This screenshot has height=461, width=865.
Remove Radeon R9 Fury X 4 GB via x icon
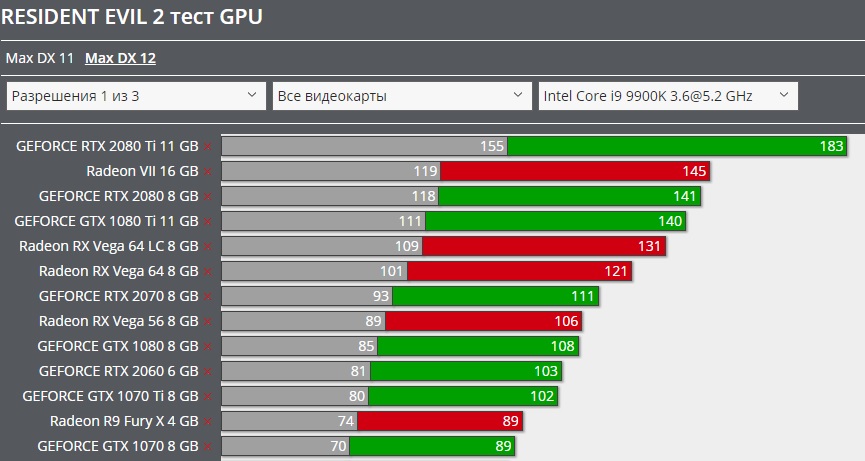[x=207, y=421]
